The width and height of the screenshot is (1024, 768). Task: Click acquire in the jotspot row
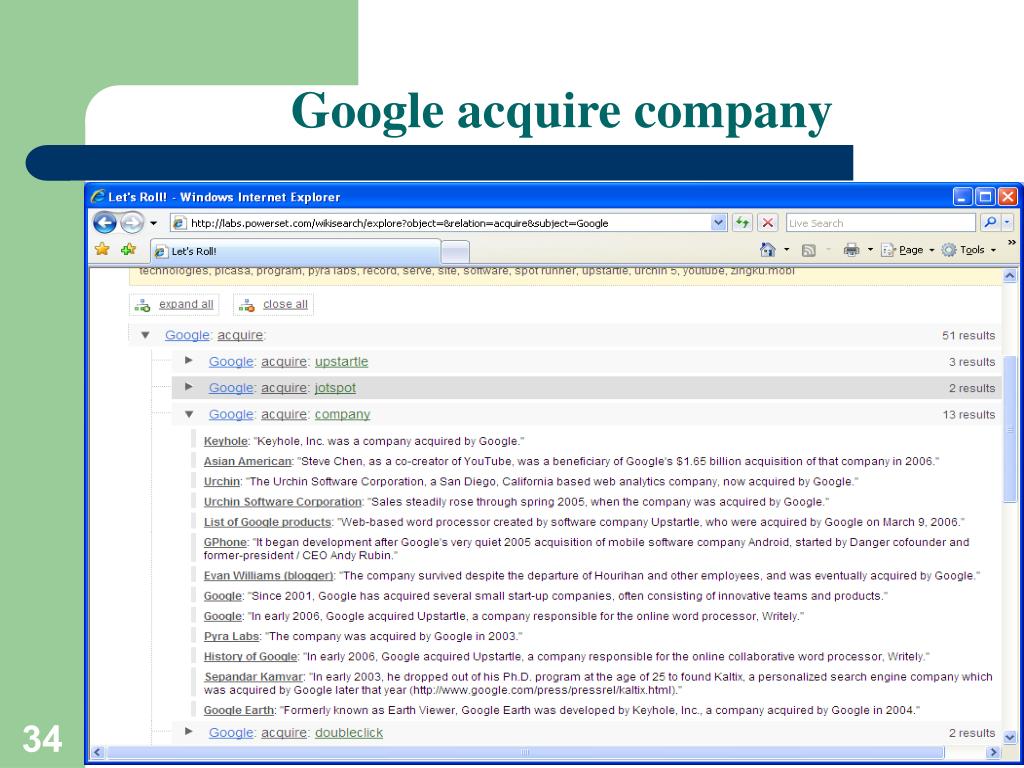click(284, 388)
